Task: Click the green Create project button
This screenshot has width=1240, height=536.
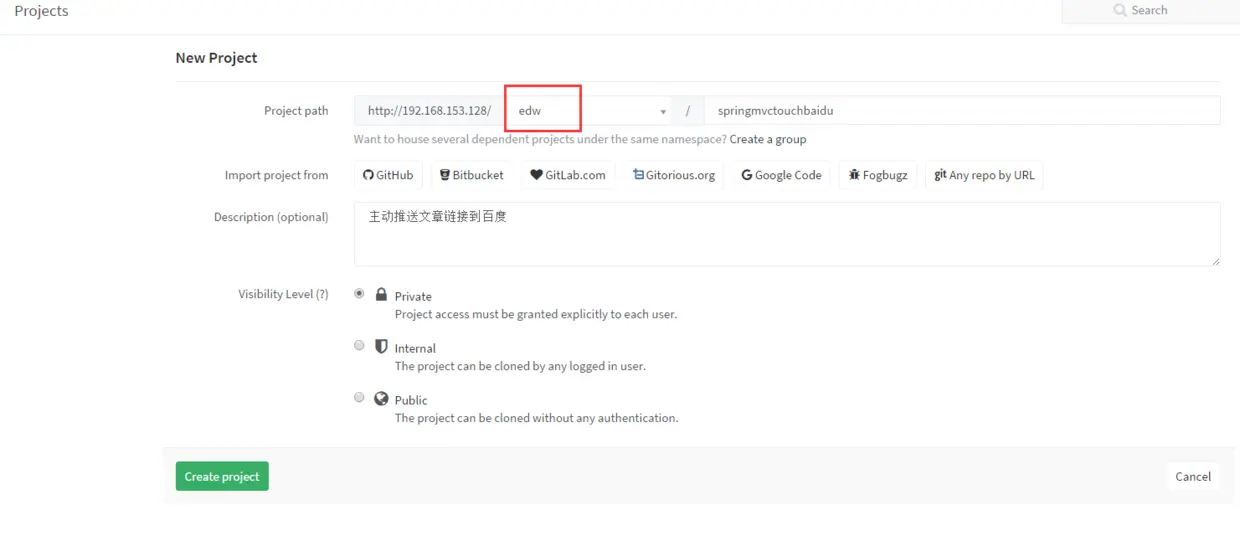Action: click(x=222, y=476)
